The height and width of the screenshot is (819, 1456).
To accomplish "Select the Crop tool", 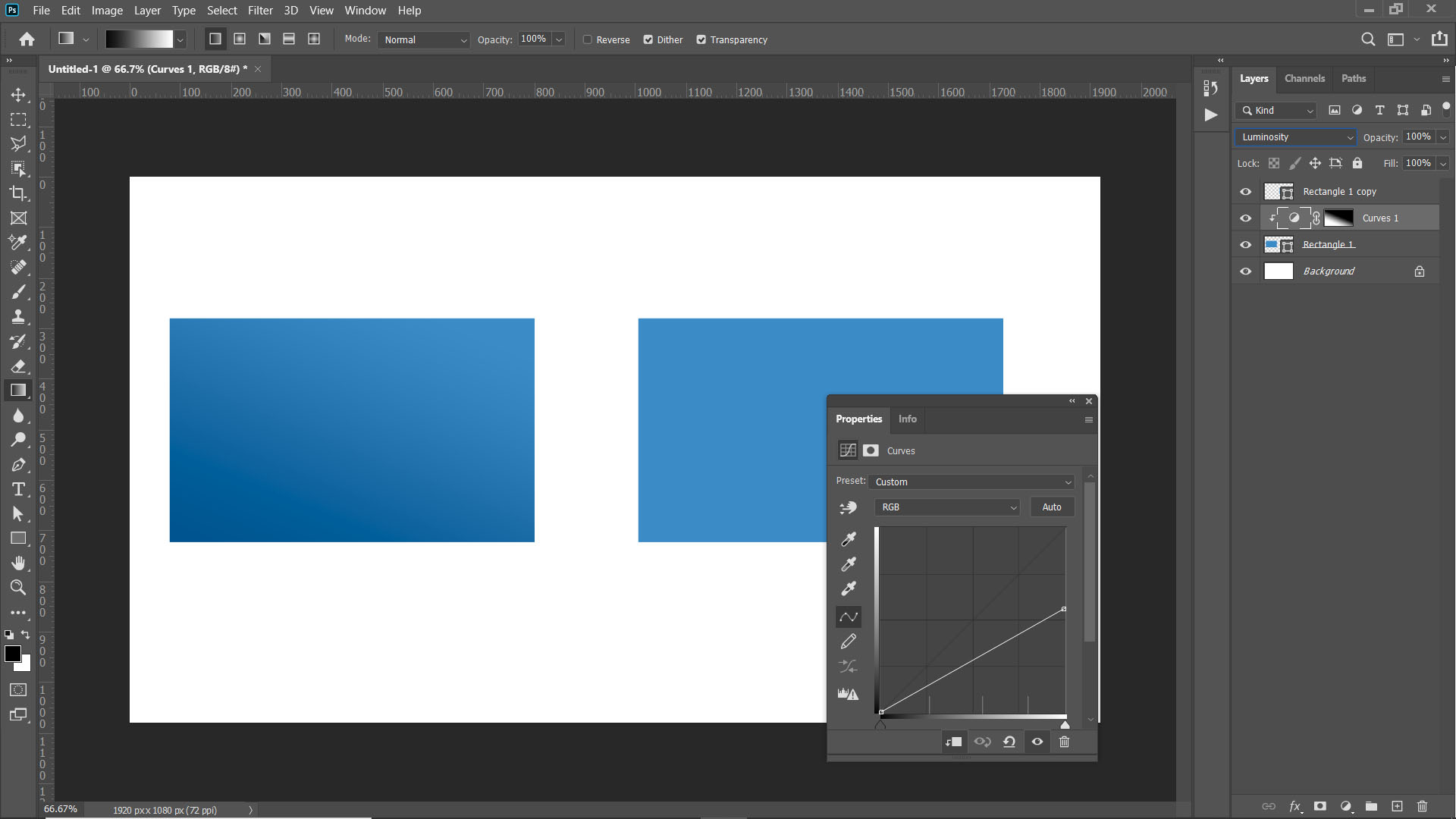I will click(19, 193).
